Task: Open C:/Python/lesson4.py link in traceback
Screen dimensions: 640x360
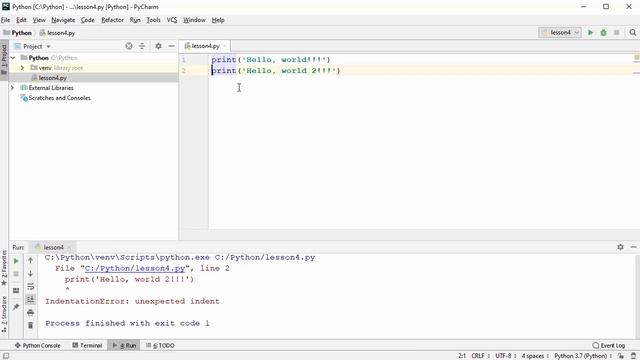Action: click(135, 269)
